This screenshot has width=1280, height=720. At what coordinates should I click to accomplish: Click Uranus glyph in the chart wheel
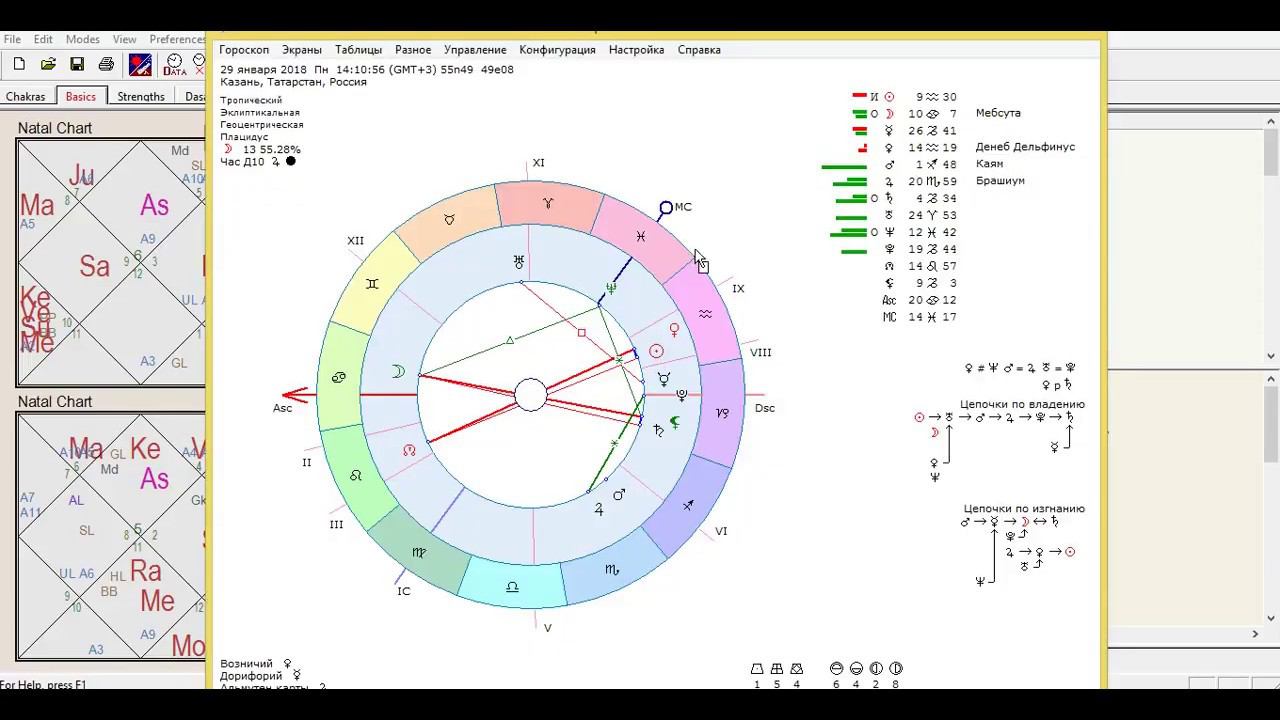519,262
